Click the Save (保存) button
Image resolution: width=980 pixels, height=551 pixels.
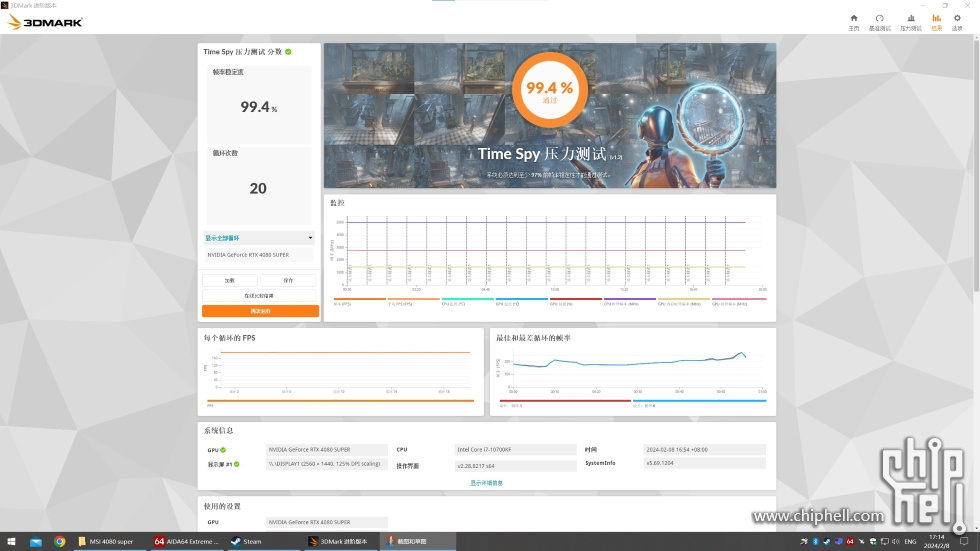(288, 280)
